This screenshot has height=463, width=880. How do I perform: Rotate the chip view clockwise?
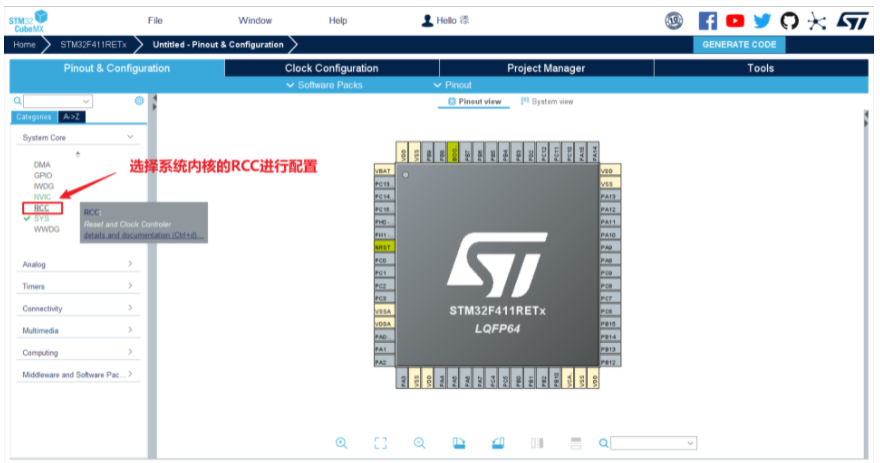click(x=459, y=443)
